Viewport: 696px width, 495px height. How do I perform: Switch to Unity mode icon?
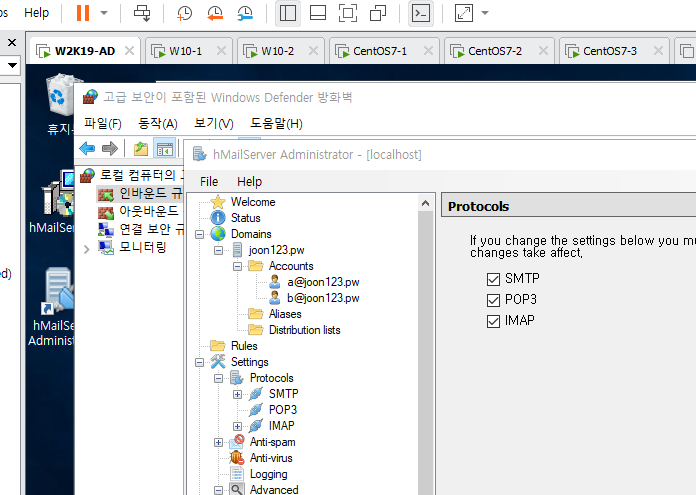(378, 13)
